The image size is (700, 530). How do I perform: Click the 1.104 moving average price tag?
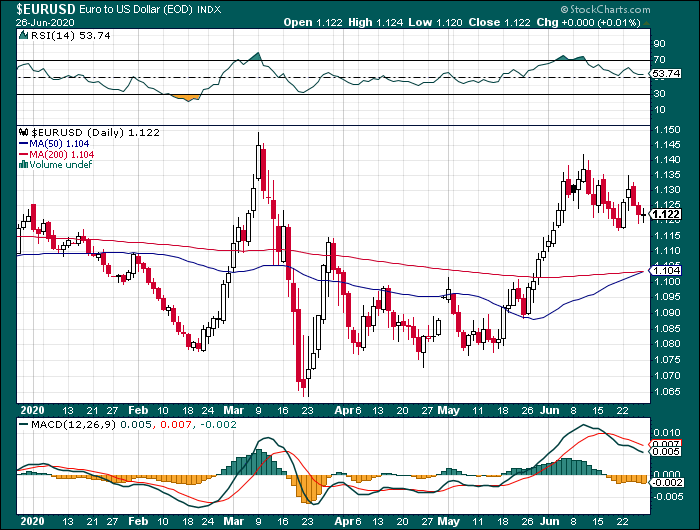coord(665,270)
